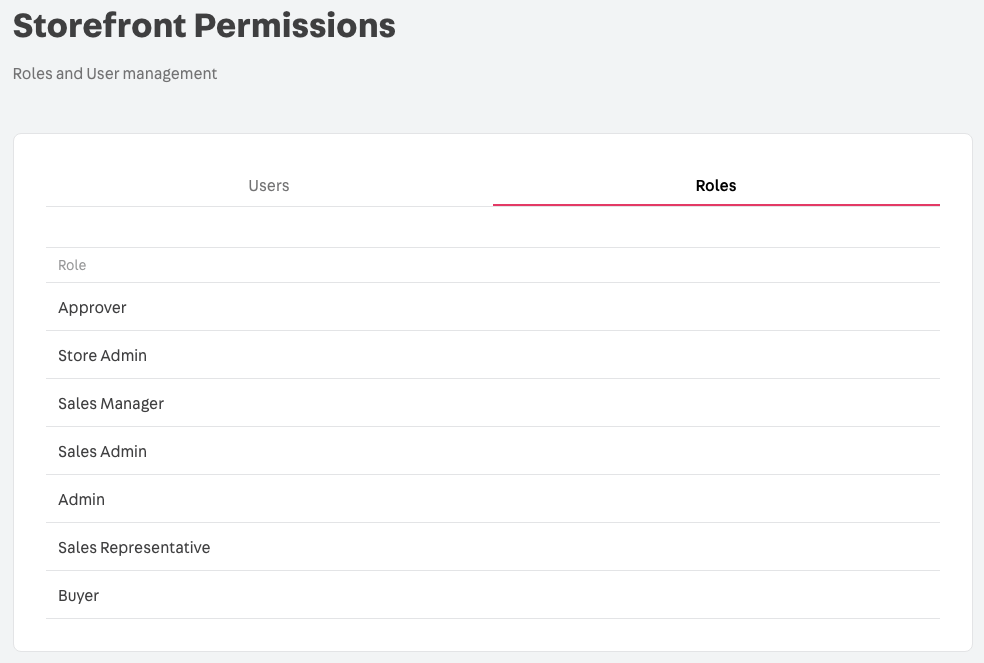Click the empty row above the Role header
The image size is (984, 663).
coord(490,228)
